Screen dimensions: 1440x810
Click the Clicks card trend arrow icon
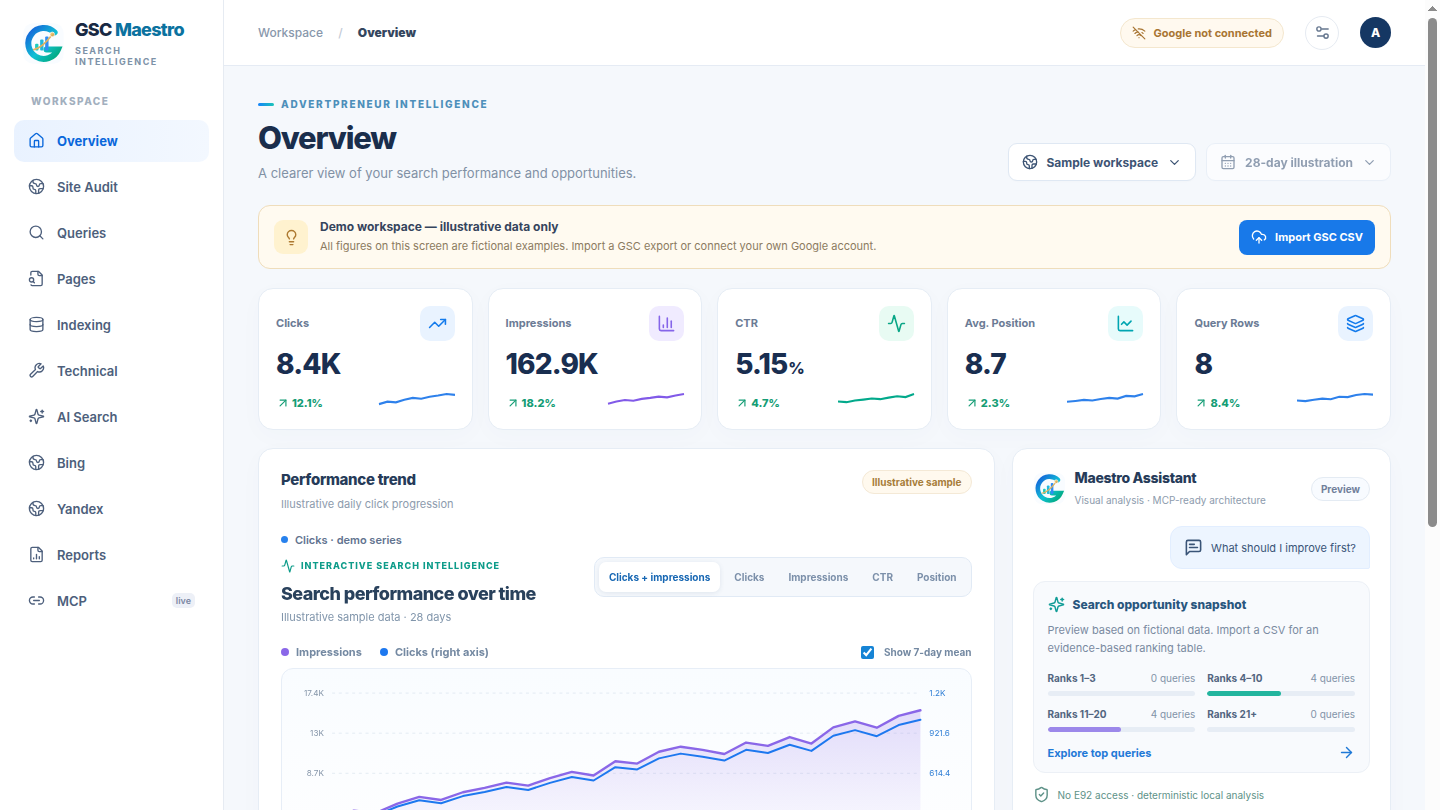(x=437, y=324)
